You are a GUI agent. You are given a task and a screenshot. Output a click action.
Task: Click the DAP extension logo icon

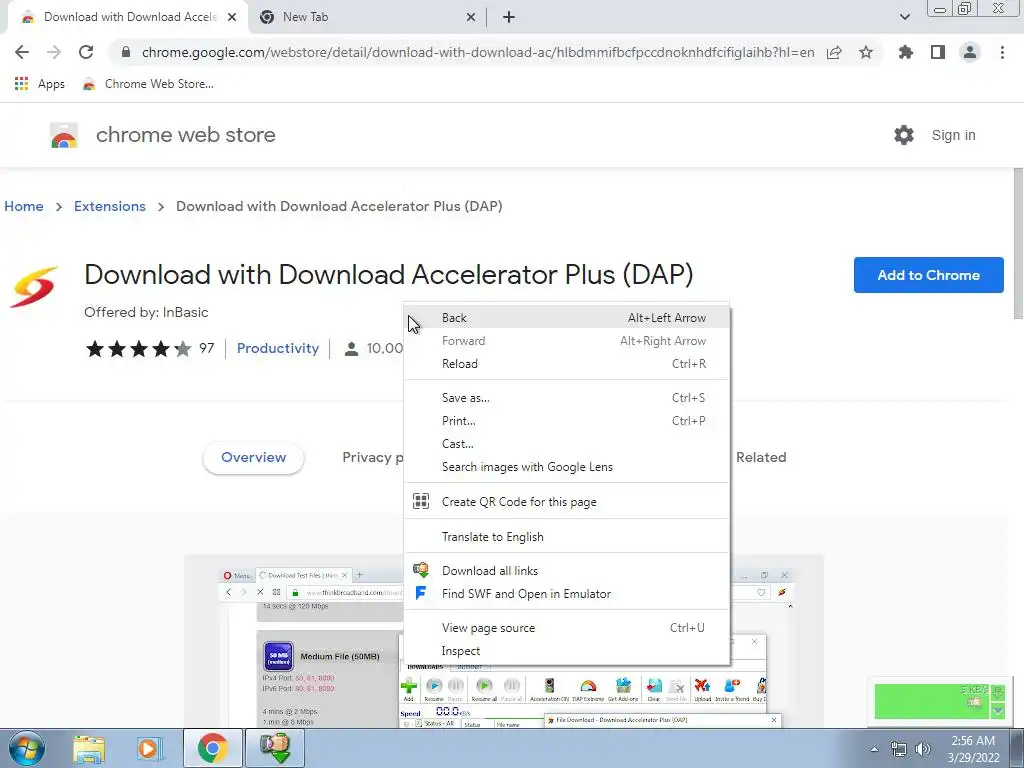(x=33, y=287)
